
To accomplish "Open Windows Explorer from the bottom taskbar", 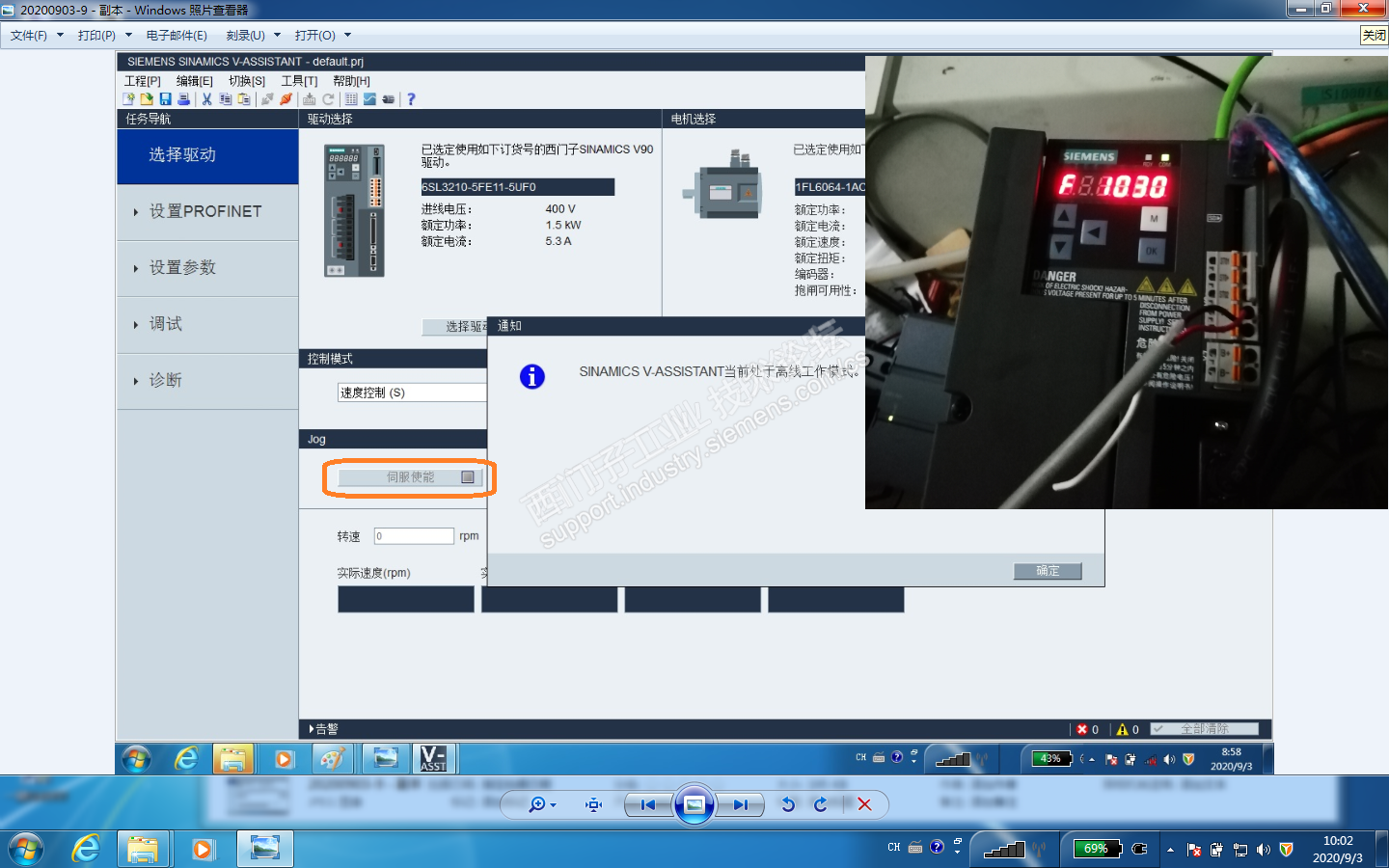I will pyautogui.click(x=143, y=849).
